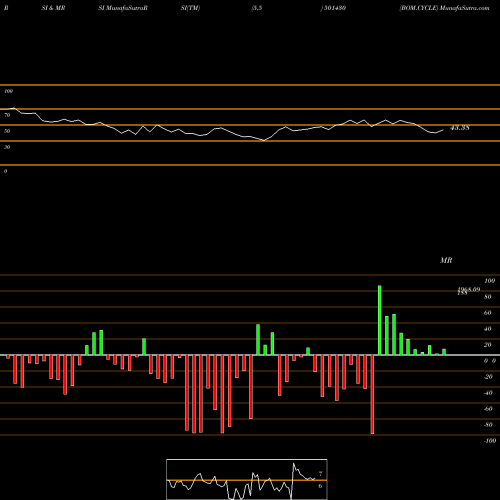The image size is (500, 500).
Task: Click the tallest green MR histogram bar
Action: tap(380, 320)
